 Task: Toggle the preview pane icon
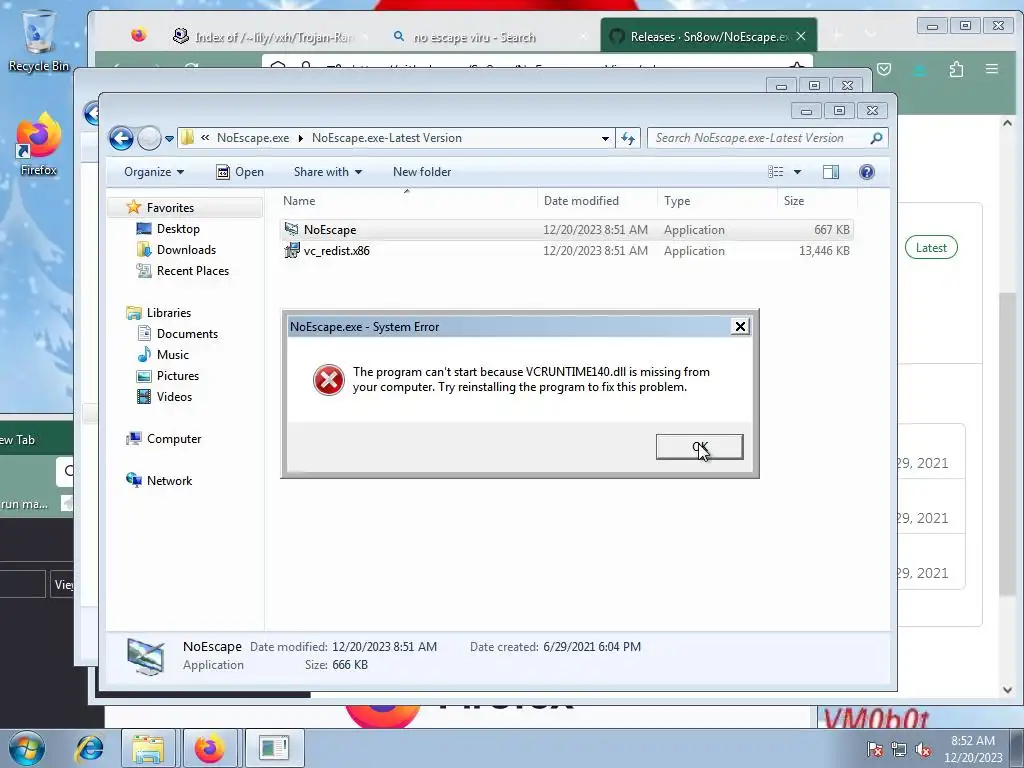tap(831, 172)
